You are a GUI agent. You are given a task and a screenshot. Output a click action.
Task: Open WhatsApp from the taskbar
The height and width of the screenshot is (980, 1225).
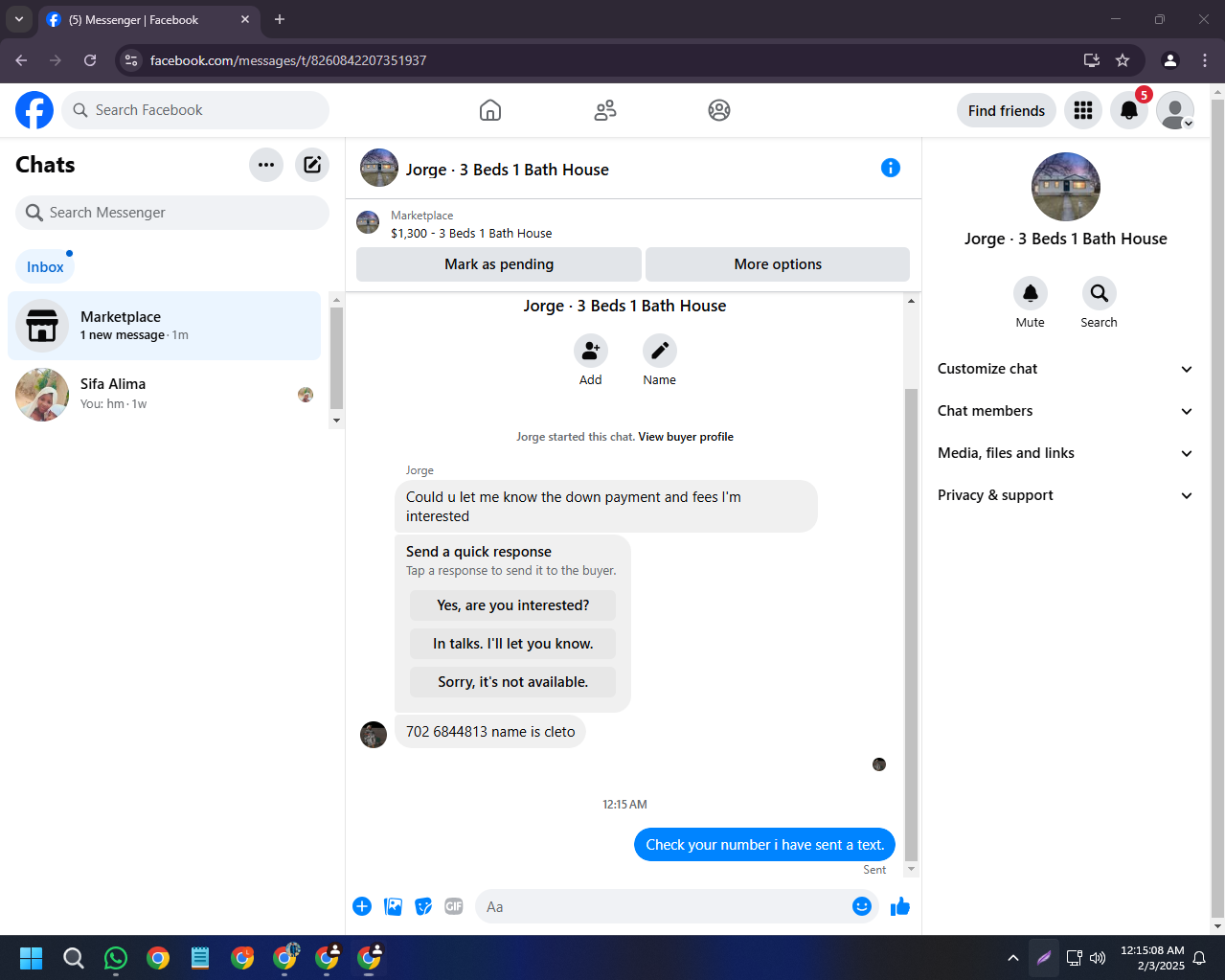116,958
